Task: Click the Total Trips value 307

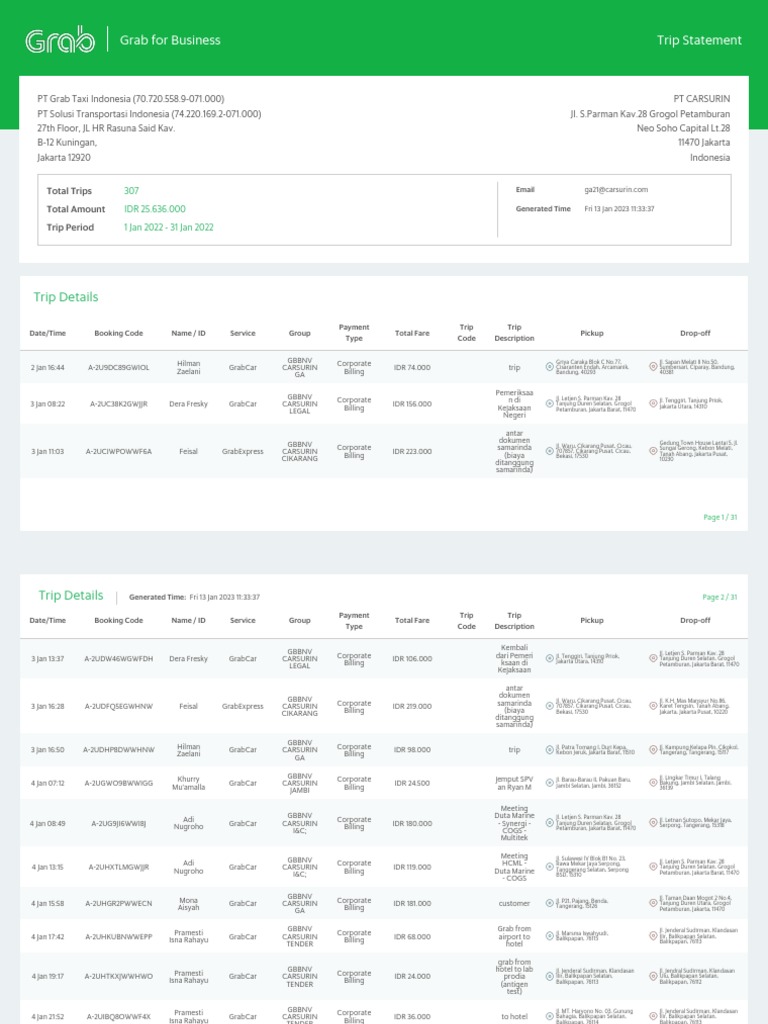Action: pyautogui.click(x=132, y=191)
